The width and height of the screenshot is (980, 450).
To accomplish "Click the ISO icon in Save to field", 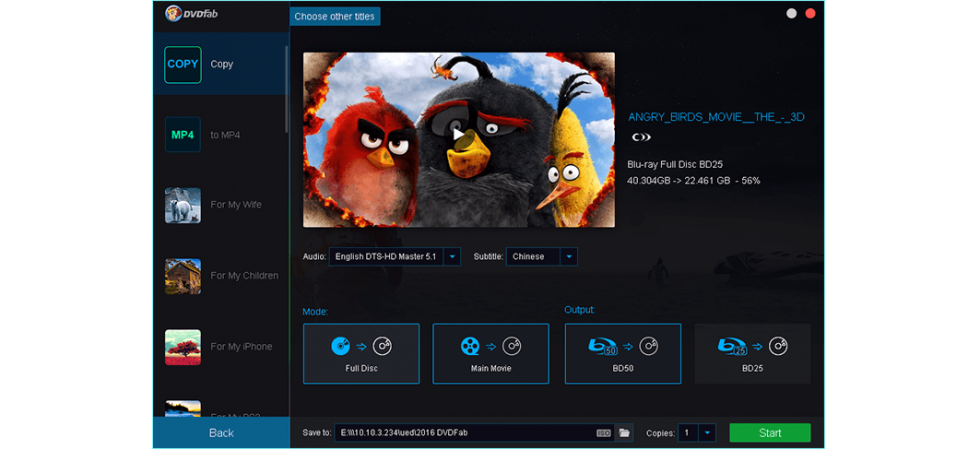I will click(x=603, y=432).
